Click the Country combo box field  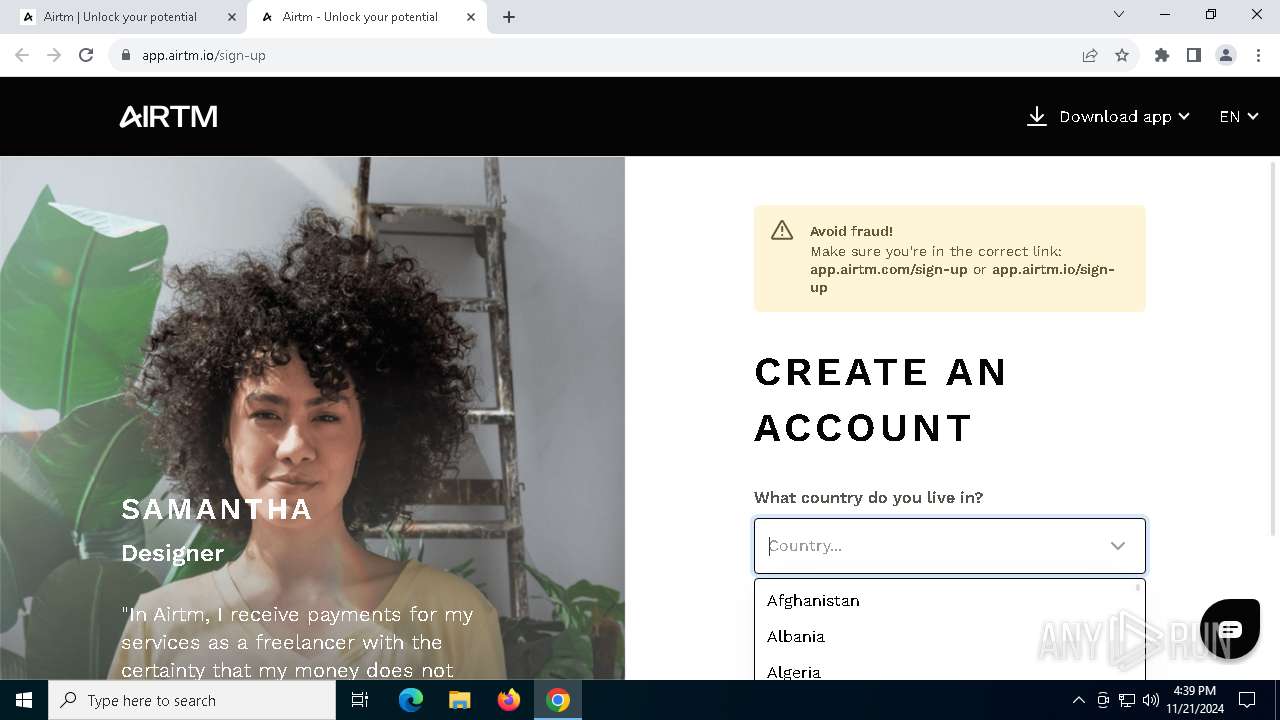[949, 546]
